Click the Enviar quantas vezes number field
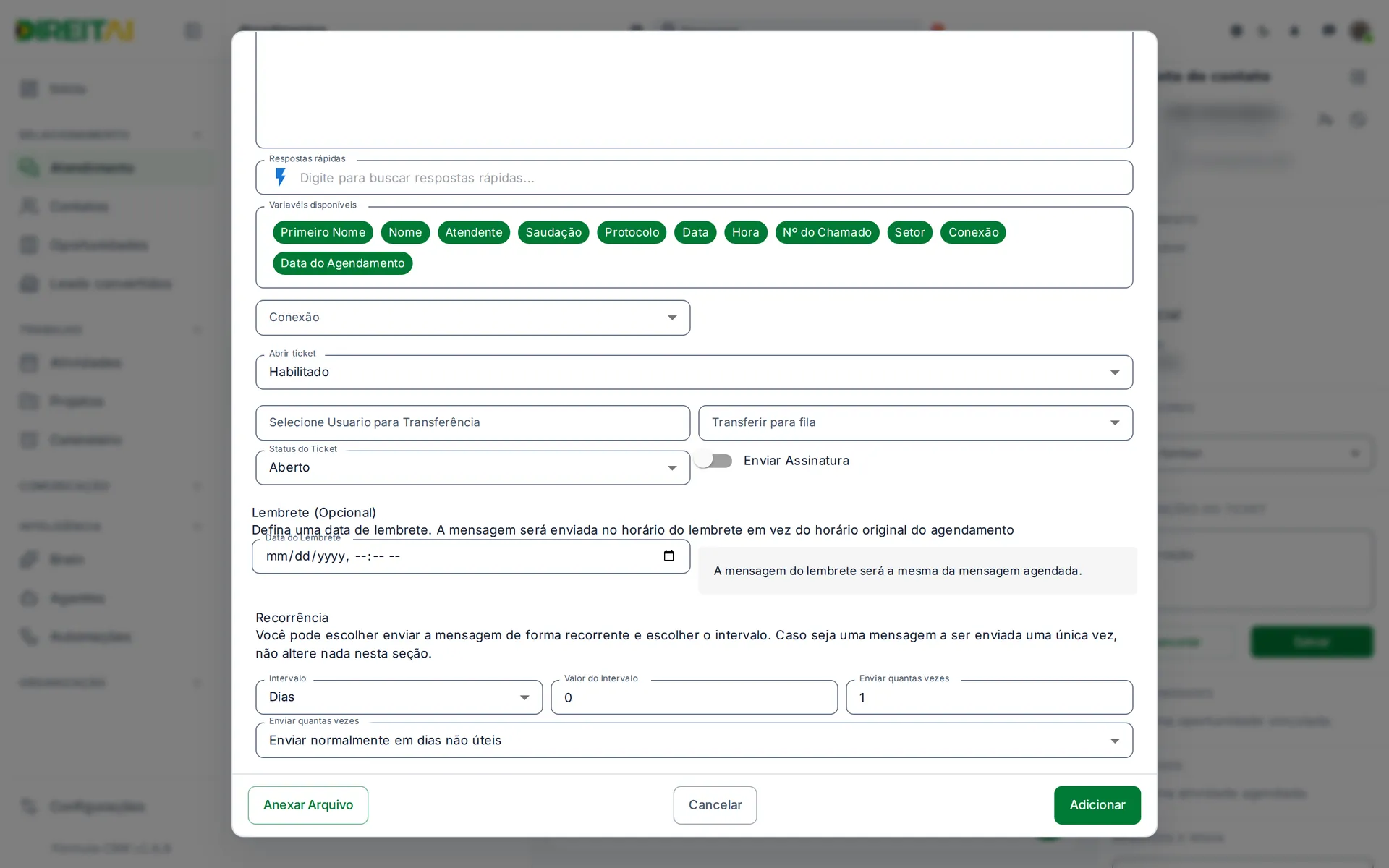The image size is (1389, 868). point(989,697)
